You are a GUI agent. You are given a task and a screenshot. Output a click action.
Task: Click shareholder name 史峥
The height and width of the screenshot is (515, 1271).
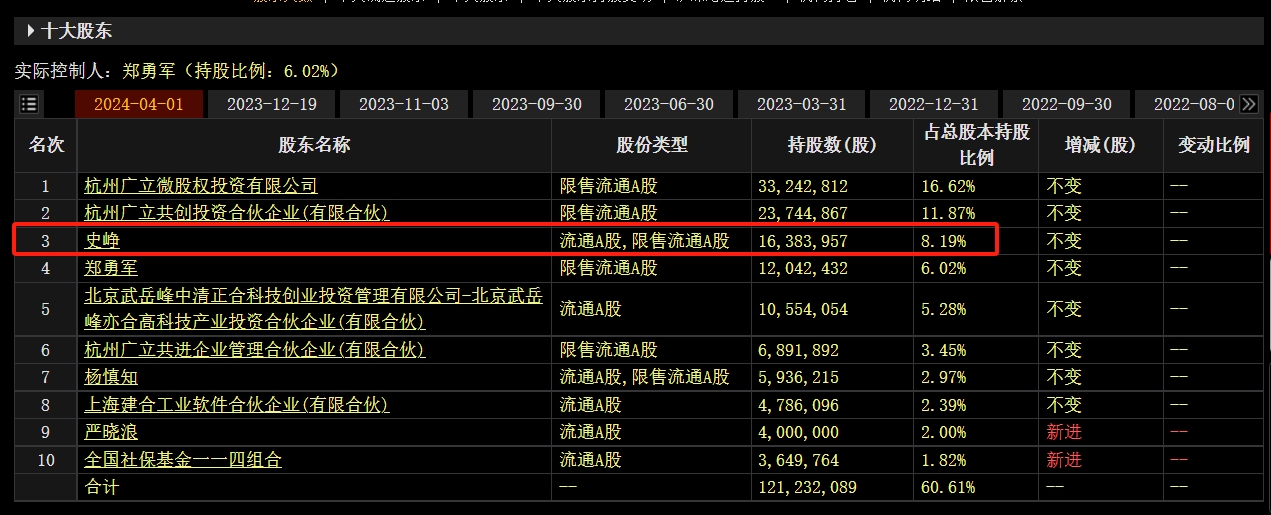coord(103,241)
